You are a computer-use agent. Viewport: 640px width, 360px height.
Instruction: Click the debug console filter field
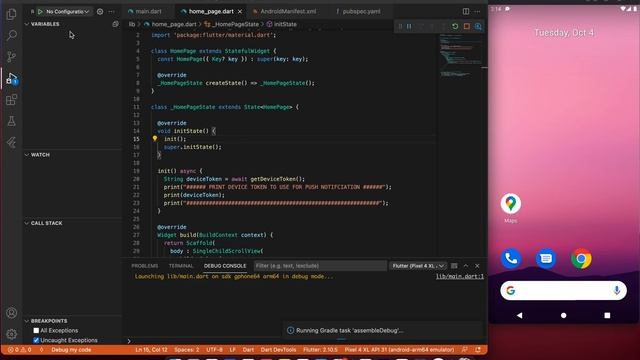[x=320, y=266]
